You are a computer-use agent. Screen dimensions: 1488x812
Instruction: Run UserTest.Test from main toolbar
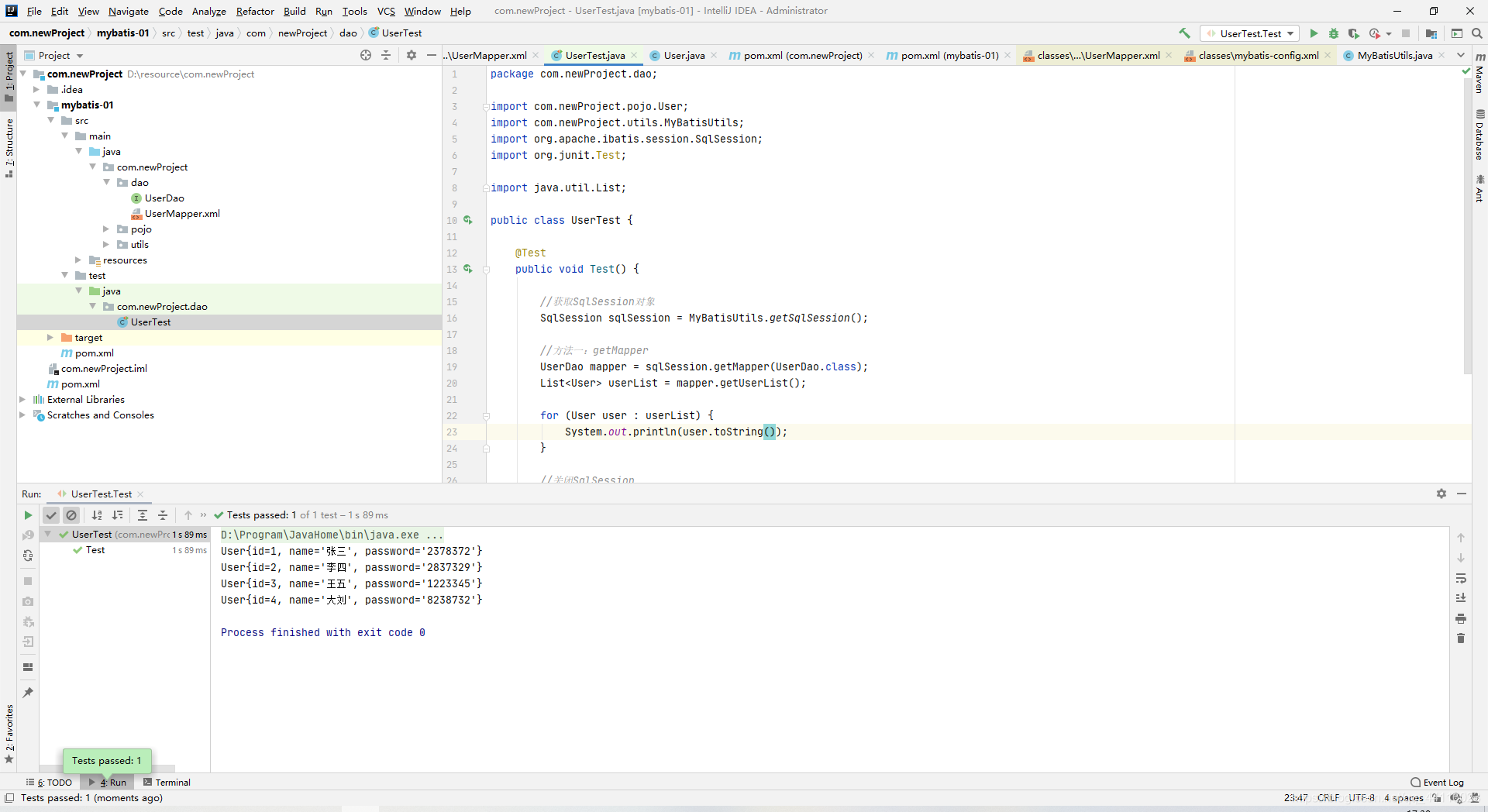coord(1314,33)
